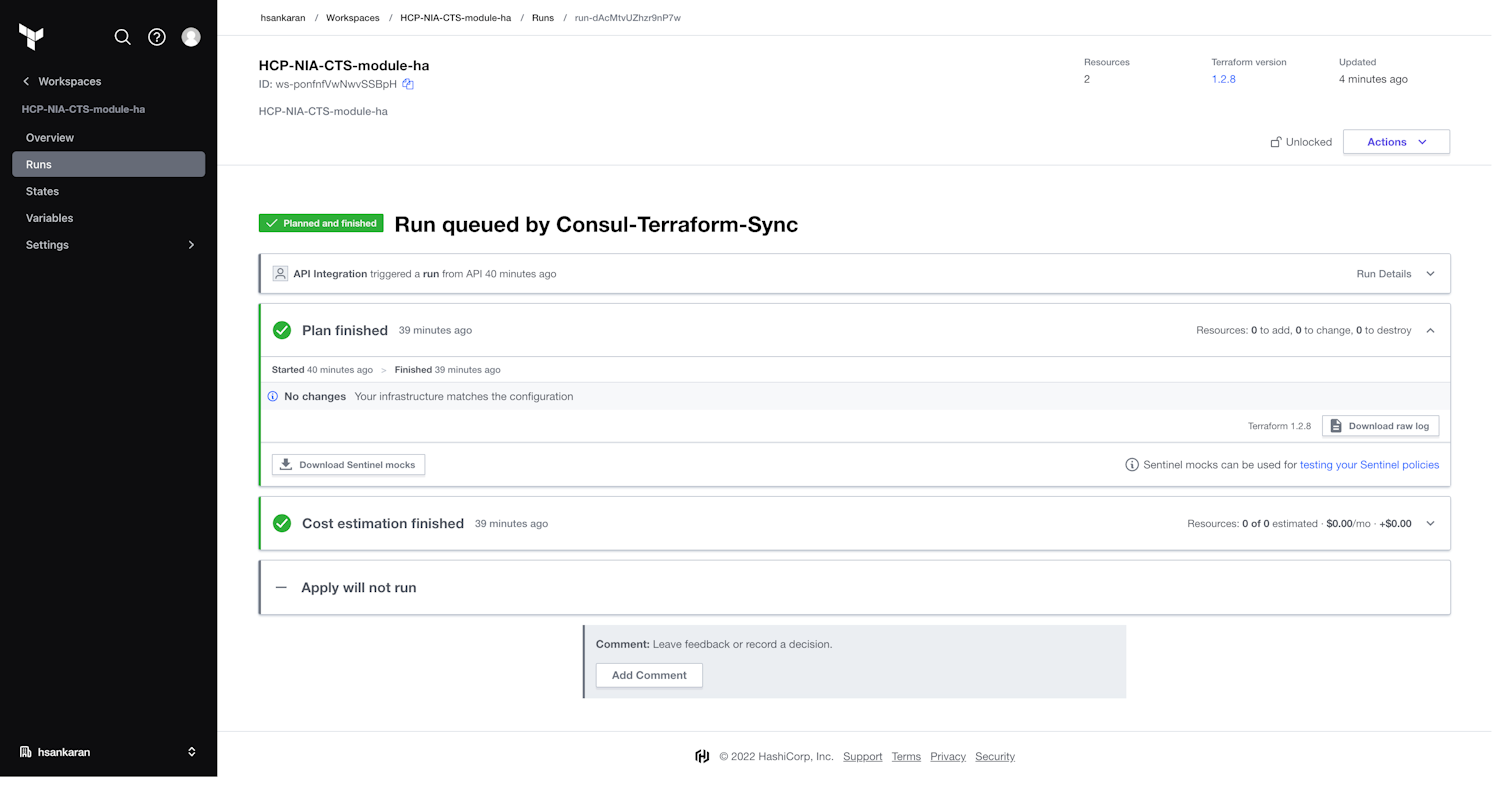Open the testing your Sentinel policies link
Image resolution: width=1500 pixels, height=785 pixels.
click(x=1370, y=464)
